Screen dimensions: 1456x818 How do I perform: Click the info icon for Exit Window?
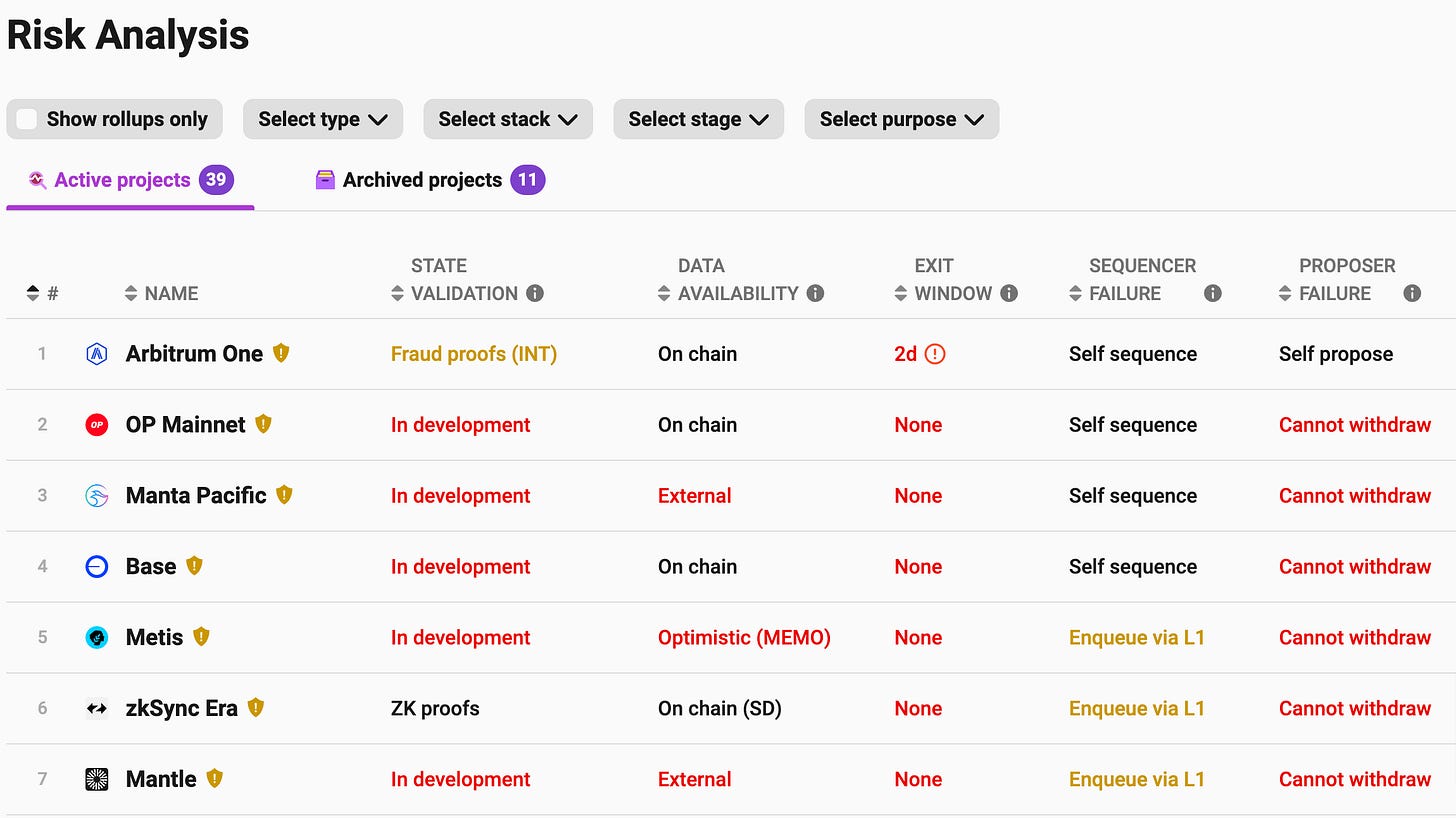pos(1009,293)
